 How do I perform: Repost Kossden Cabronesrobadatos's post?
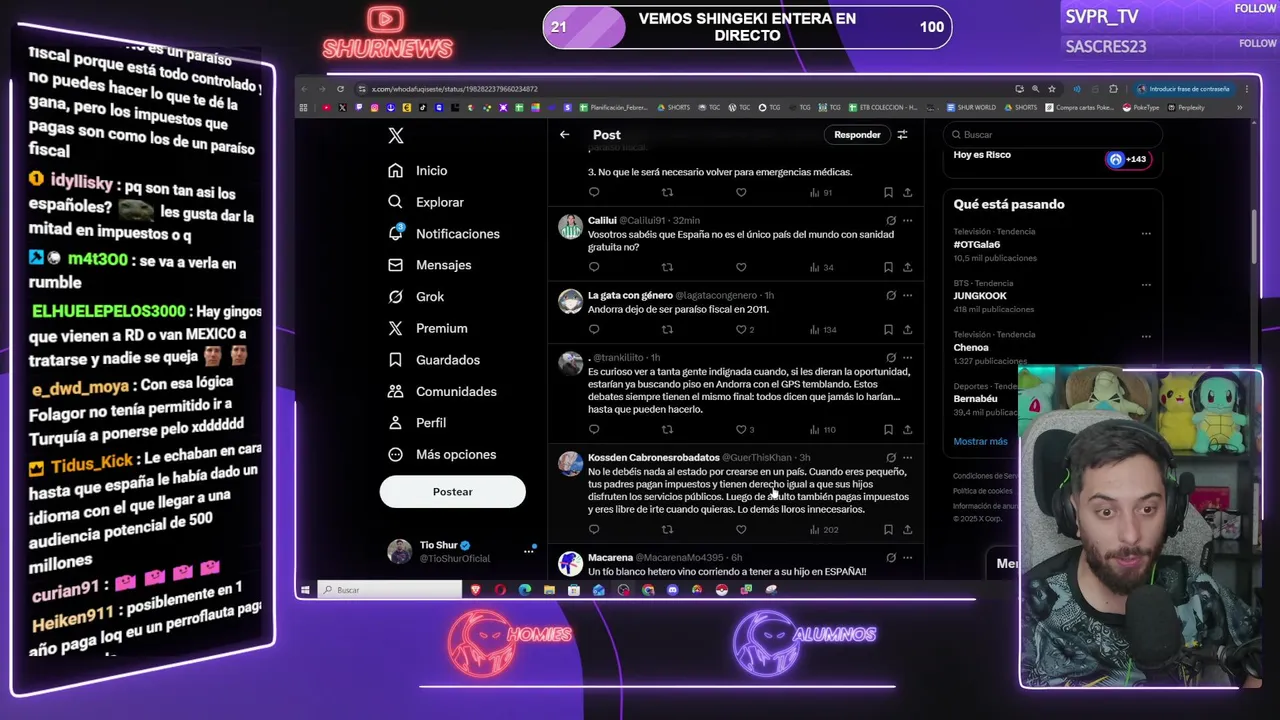point(667,529)
